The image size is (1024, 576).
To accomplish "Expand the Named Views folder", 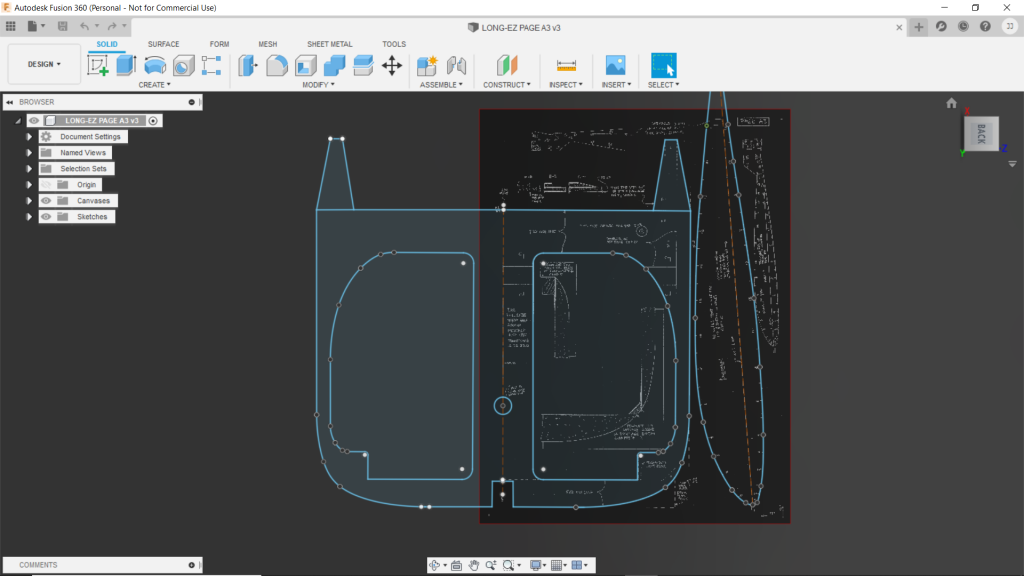I will pyautogui.click(x=29, y=153).
